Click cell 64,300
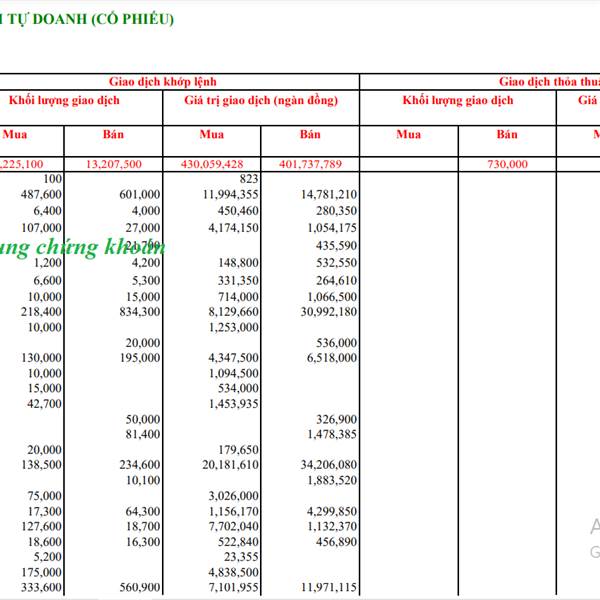The width and height of the screenshot is (600, 600). 143,512
